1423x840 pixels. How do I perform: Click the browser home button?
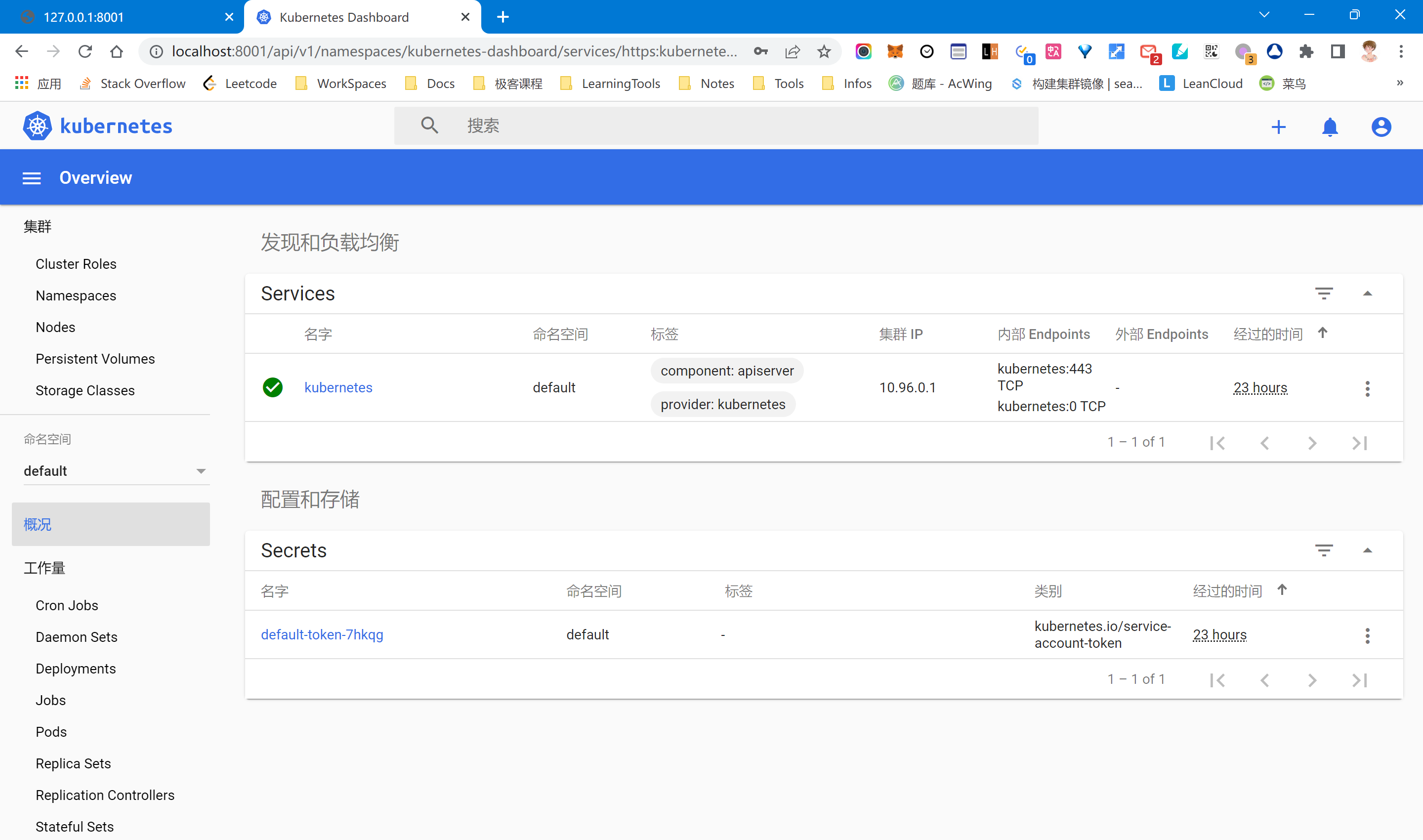[x=117, y=51]
